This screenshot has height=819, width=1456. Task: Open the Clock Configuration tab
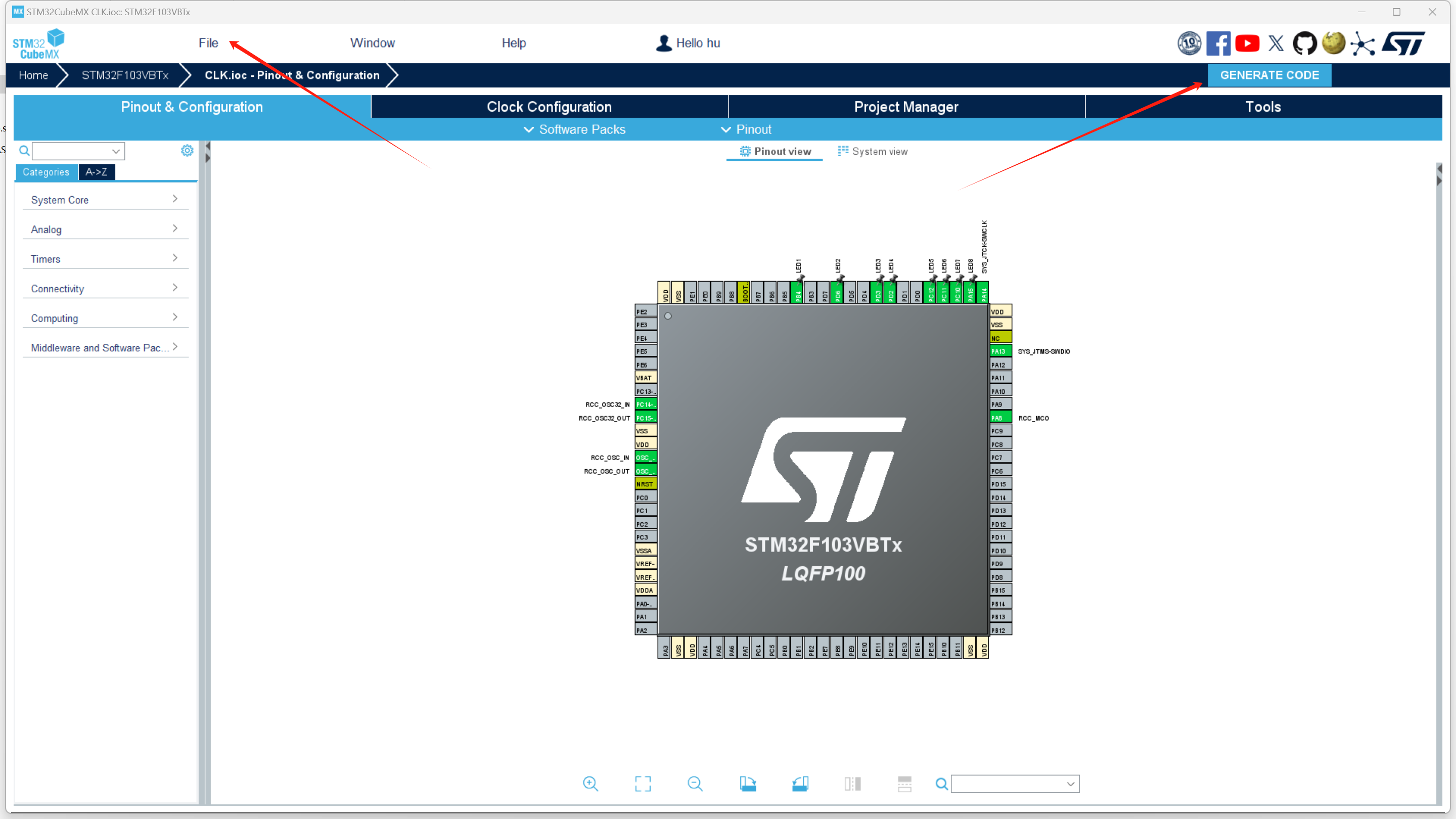pos(549,107)
